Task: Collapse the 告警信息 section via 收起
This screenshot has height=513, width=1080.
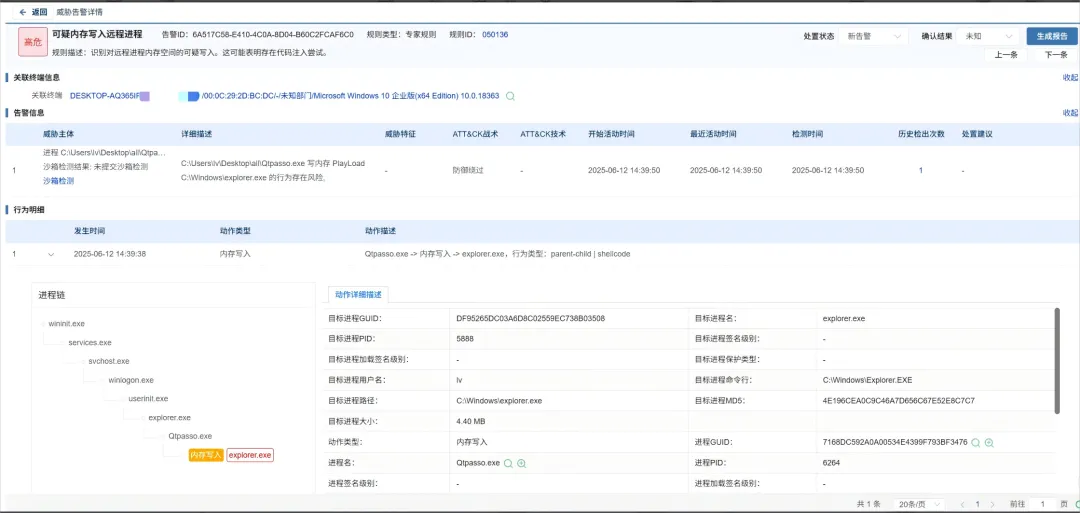Action: (1070, 113)
